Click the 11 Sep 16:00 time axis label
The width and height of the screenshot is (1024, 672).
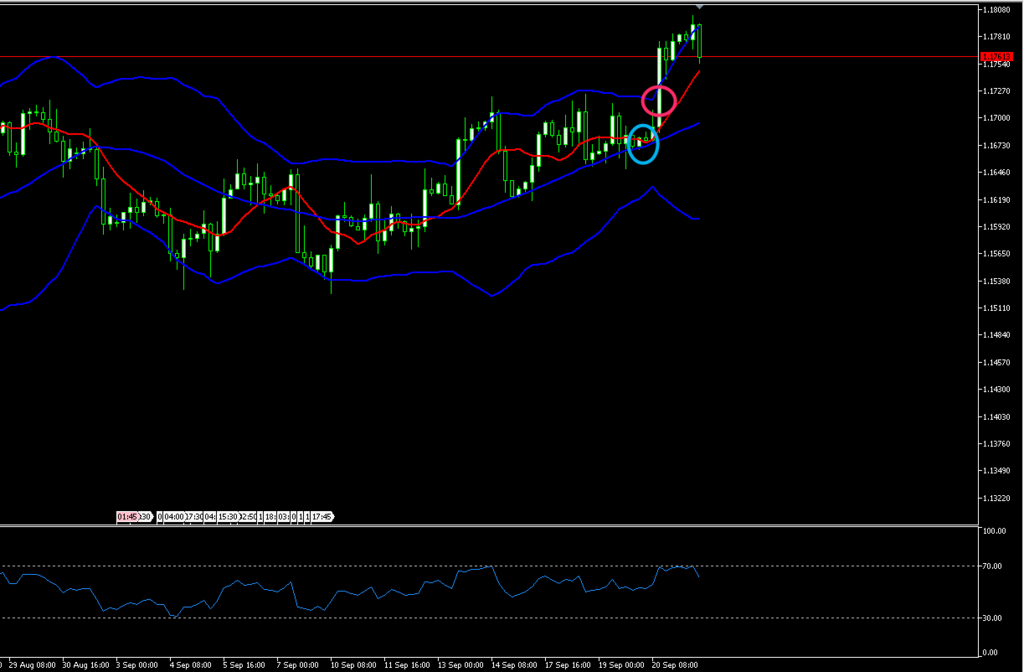tap(407, 665)
